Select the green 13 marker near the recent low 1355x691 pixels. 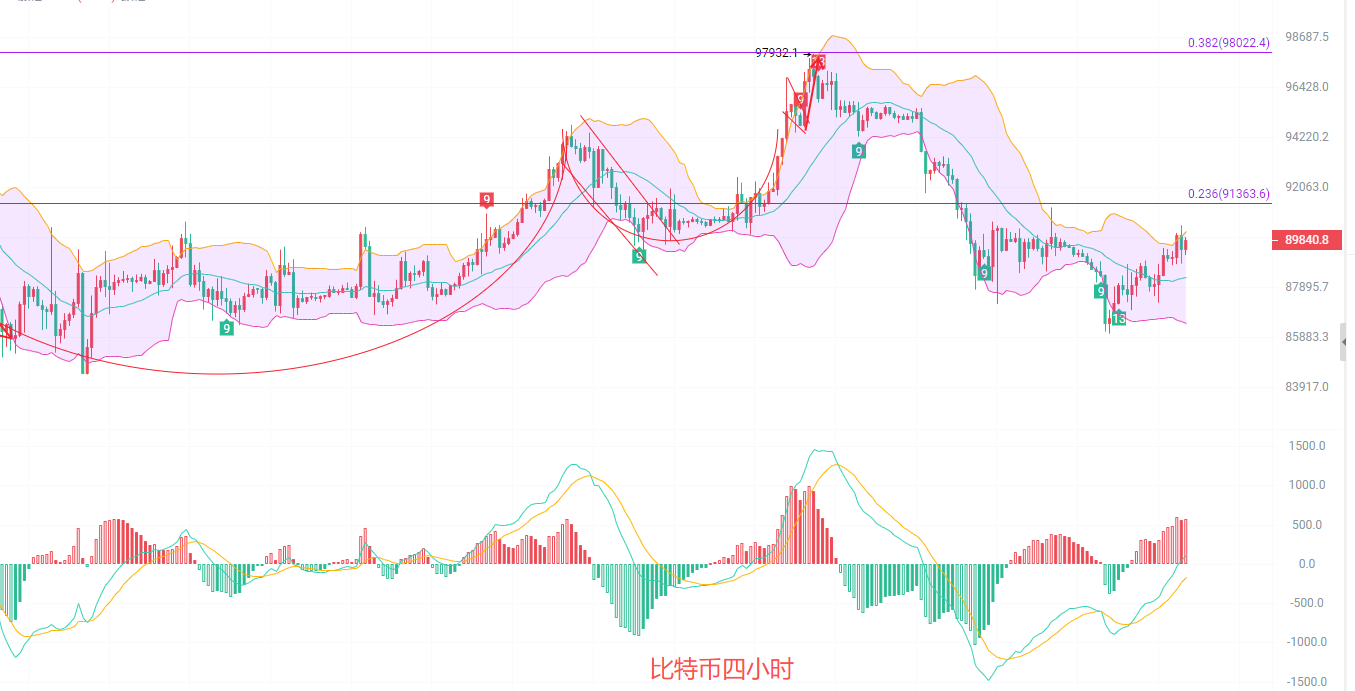(1118, 318)
